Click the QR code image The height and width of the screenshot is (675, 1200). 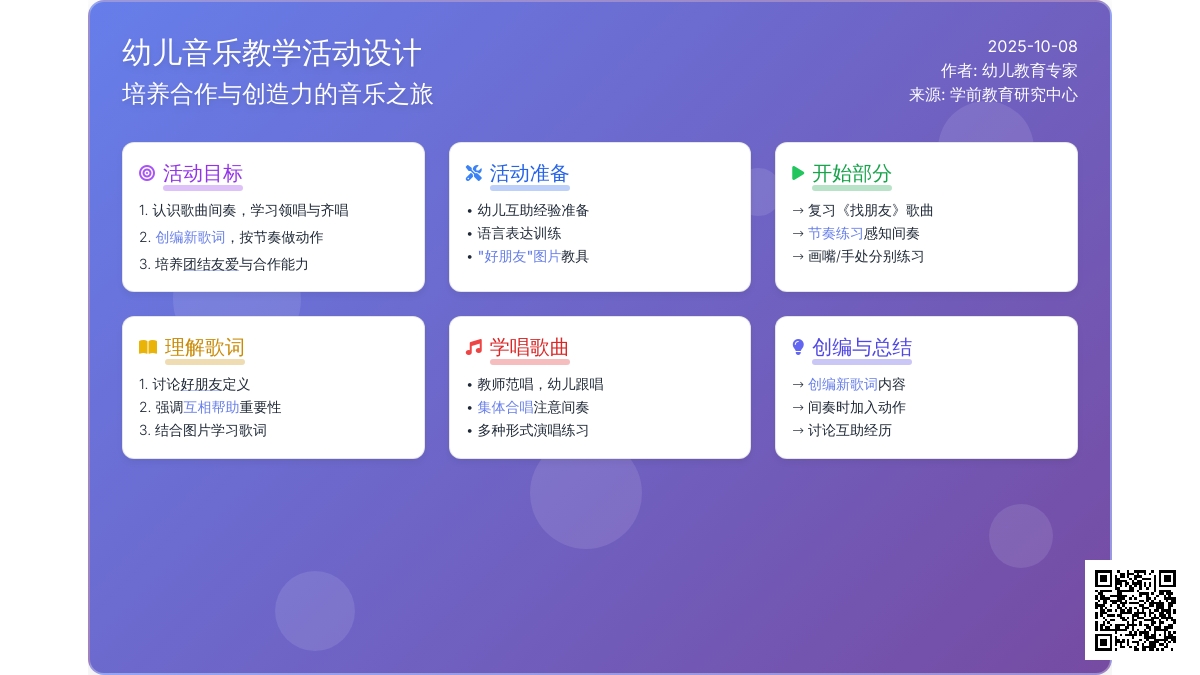1135,610
